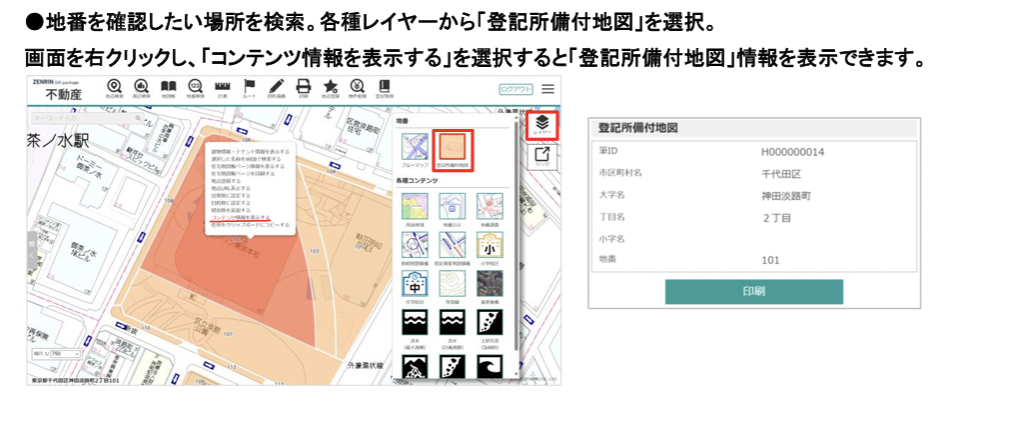Toggle the 登記所備付地図 layer thumbnail

click(452, 148)
